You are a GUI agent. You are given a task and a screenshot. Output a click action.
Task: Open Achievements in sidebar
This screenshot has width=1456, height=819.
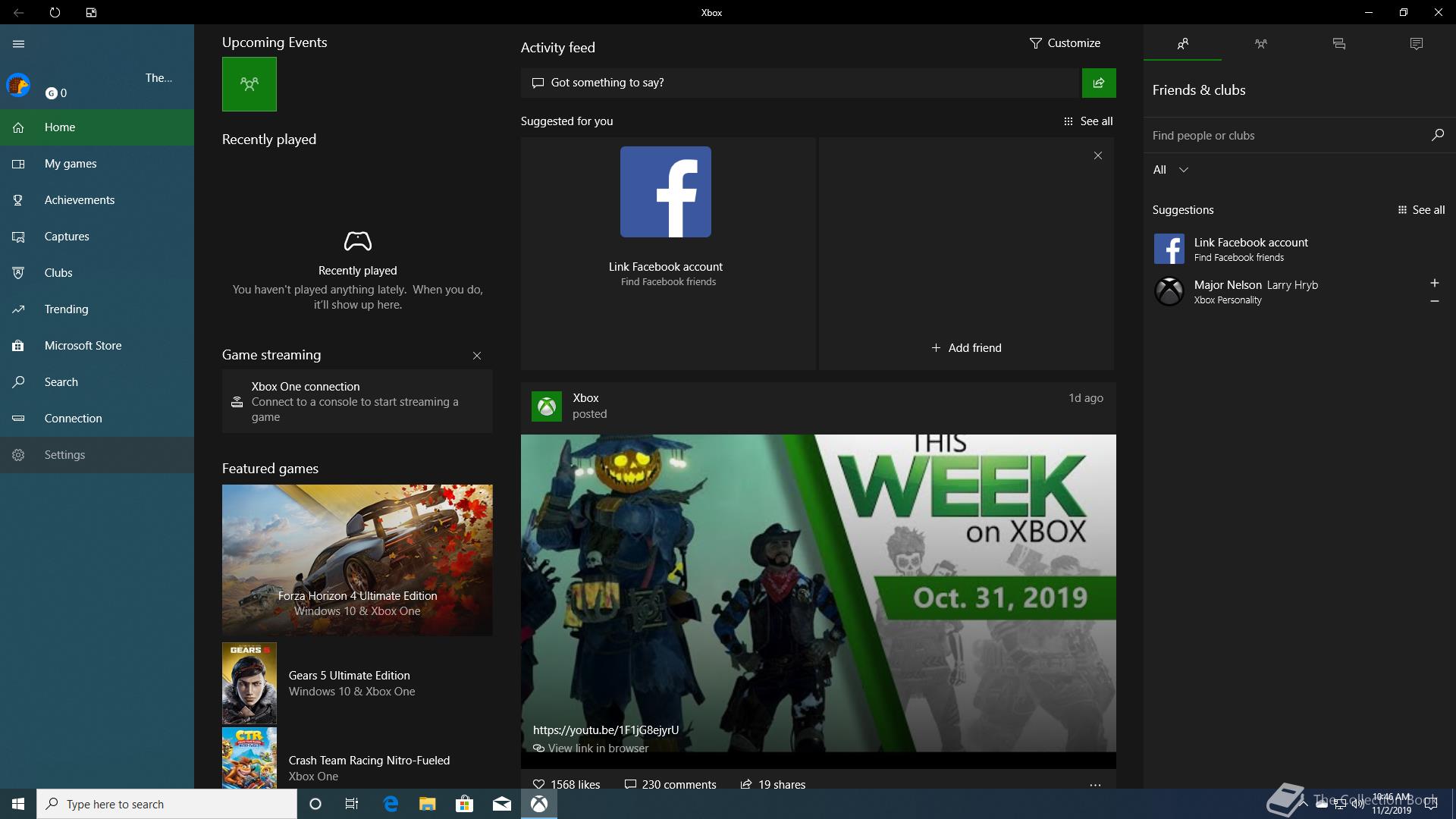click(x=97, y=200)
